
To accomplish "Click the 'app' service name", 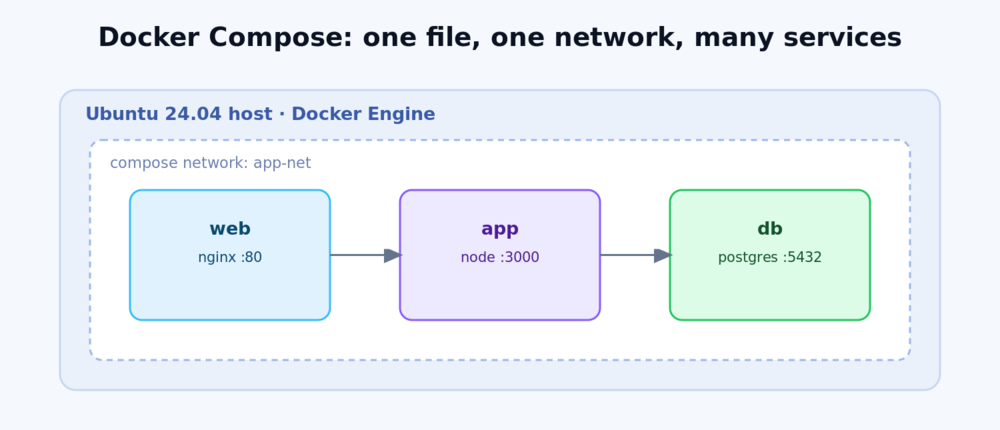I will (x=500, y=230).
